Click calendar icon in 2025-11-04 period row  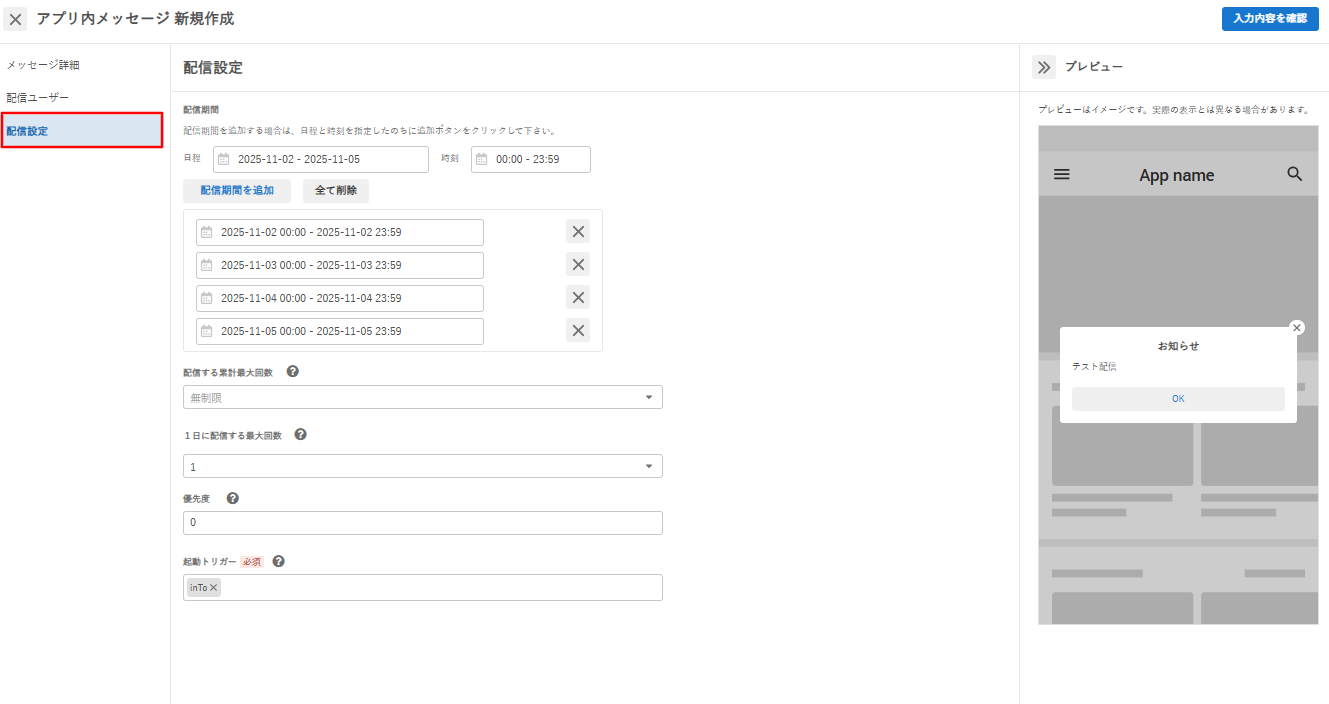pos(207,298)
